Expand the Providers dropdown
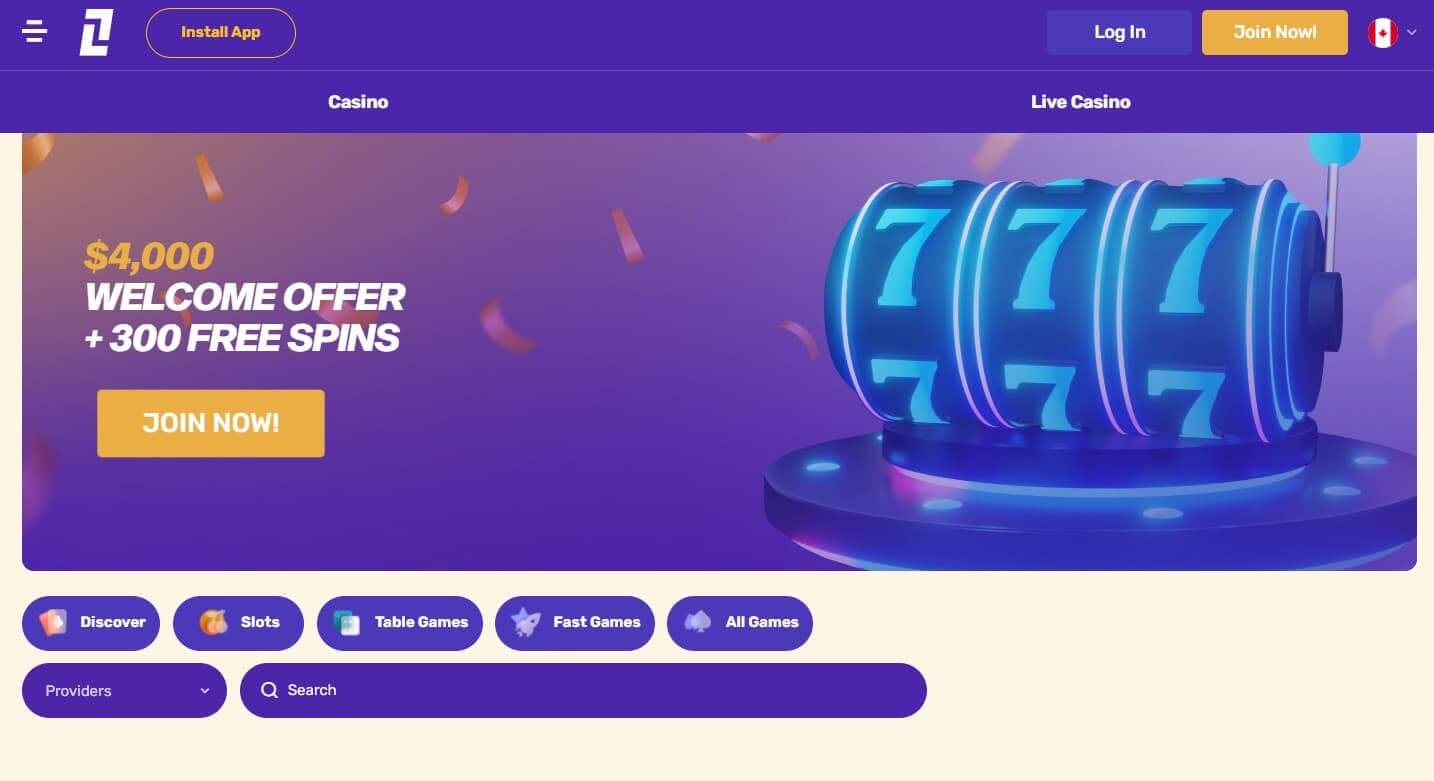1434x781 pixels. (124, 690)
